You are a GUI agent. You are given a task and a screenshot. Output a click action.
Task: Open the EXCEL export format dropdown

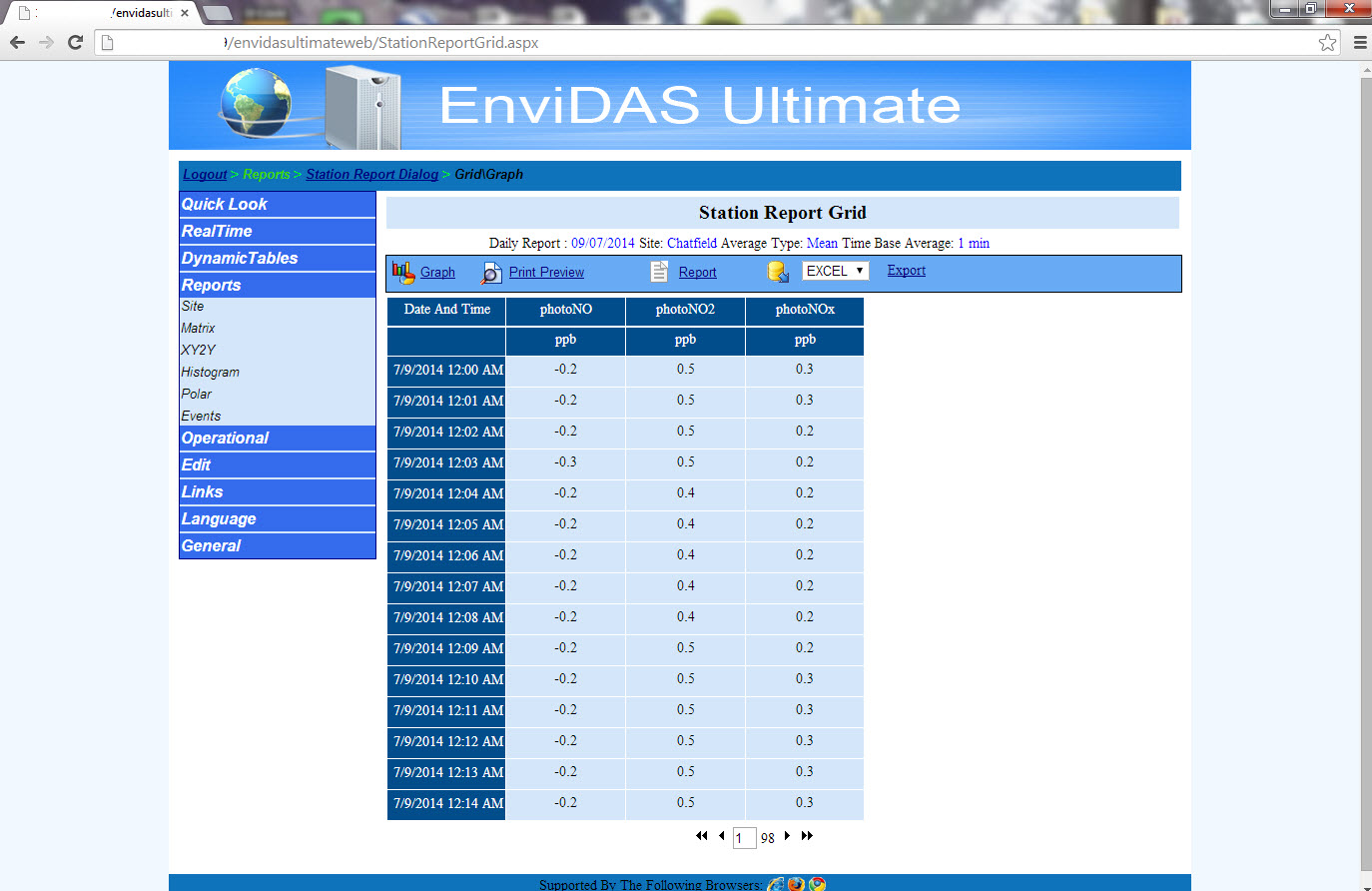[835, 271]
